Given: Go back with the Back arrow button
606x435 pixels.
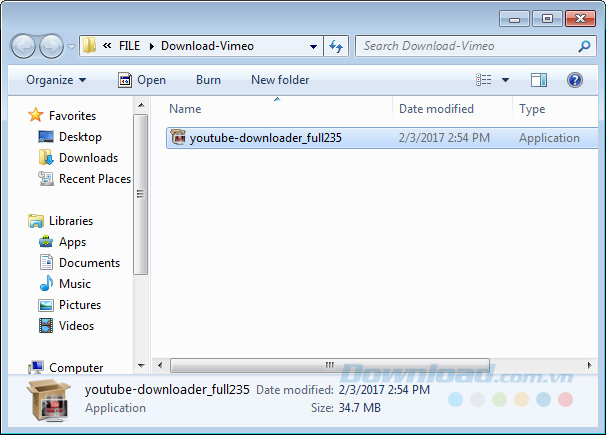Looking at the screenshot, I should [23, 46].
